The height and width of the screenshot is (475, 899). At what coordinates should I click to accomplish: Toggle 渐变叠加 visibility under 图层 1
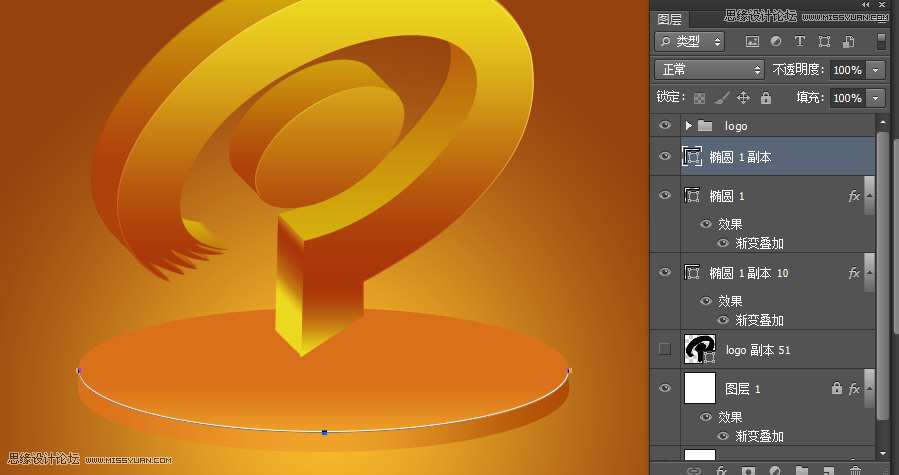pyautogui.click(x=724, y=436)
